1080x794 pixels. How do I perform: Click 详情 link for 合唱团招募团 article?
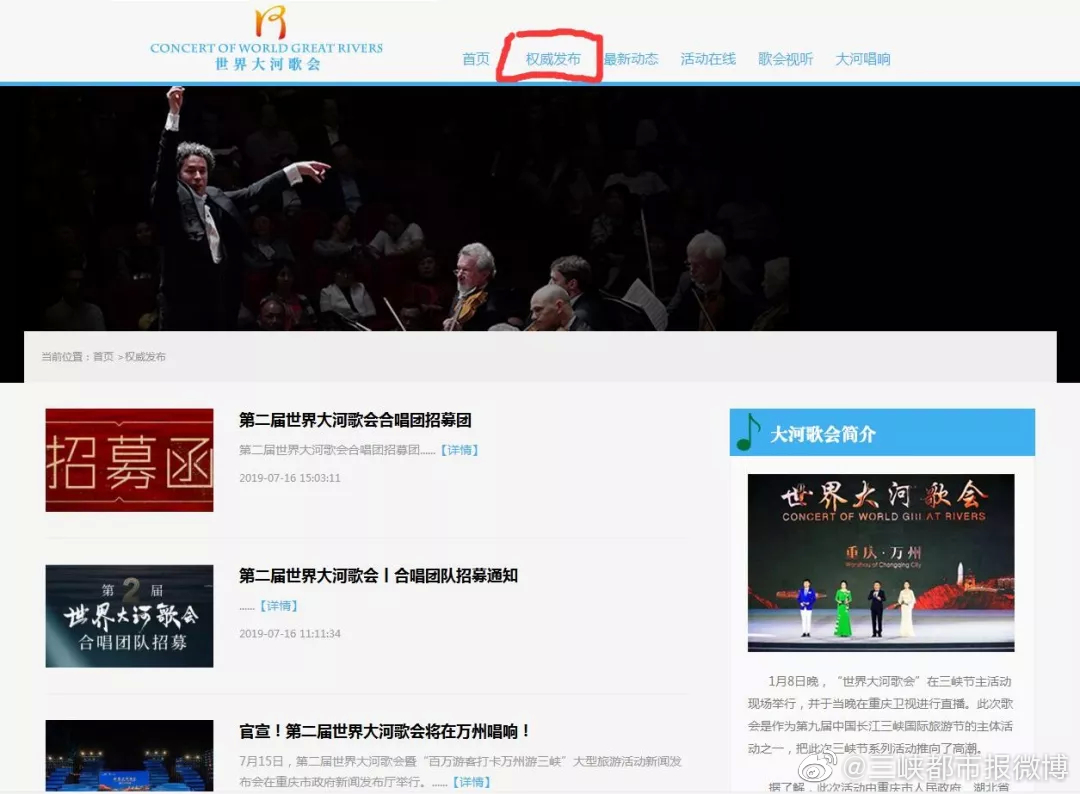(459, 450)
